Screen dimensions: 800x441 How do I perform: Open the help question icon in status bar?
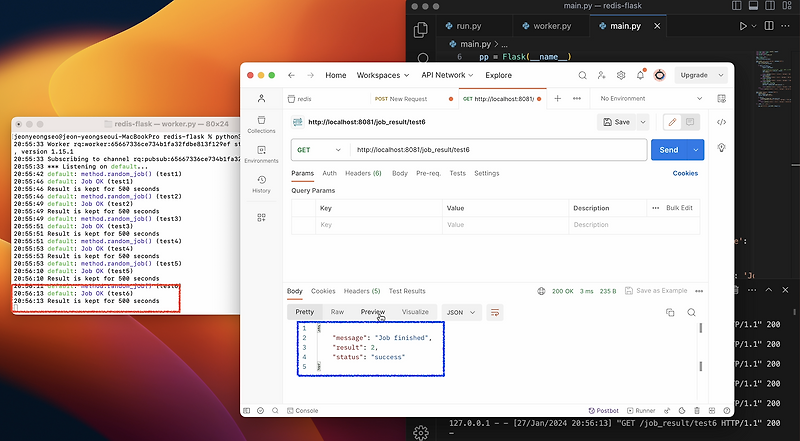(727, 410)
